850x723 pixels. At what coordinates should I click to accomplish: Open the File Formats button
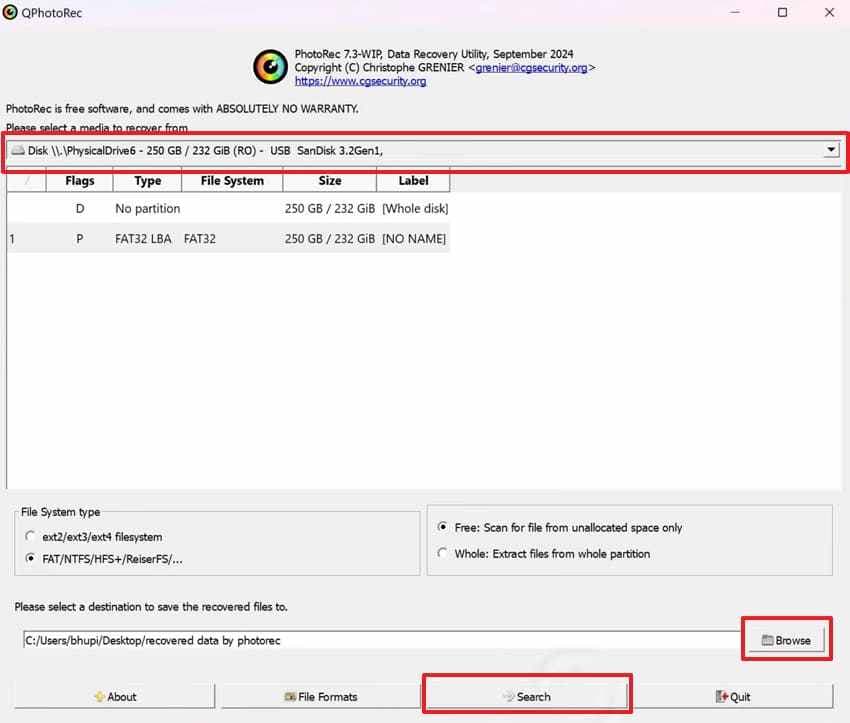click(321, 696)
